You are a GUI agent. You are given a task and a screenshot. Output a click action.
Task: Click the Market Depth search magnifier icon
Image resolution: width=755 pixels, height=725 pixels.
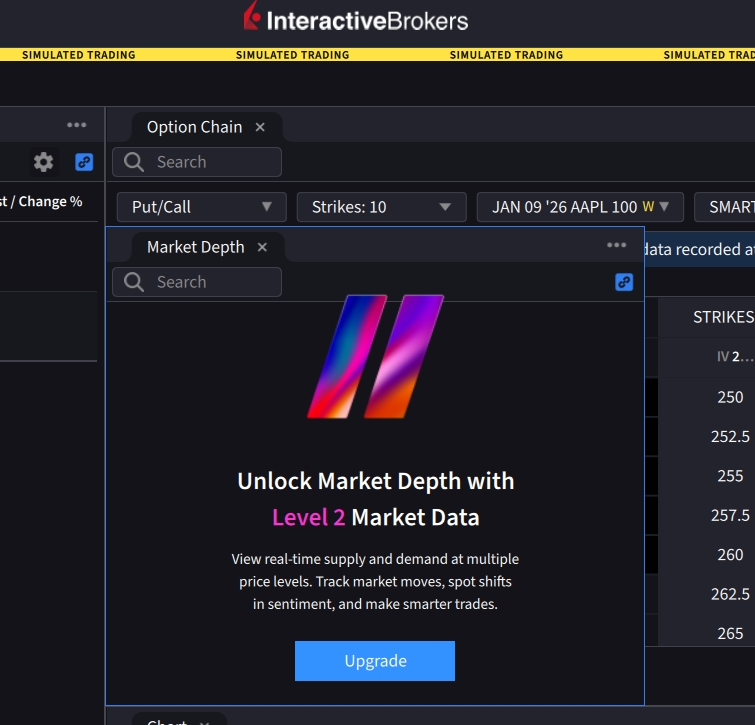point(133,282)
